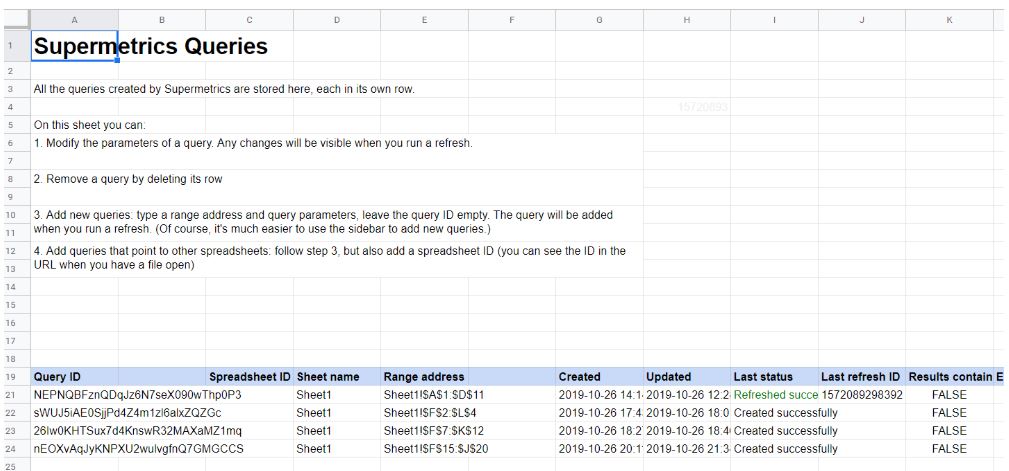Select row 1 header
Screen dimensions: 1009x471
coord(17,46)
